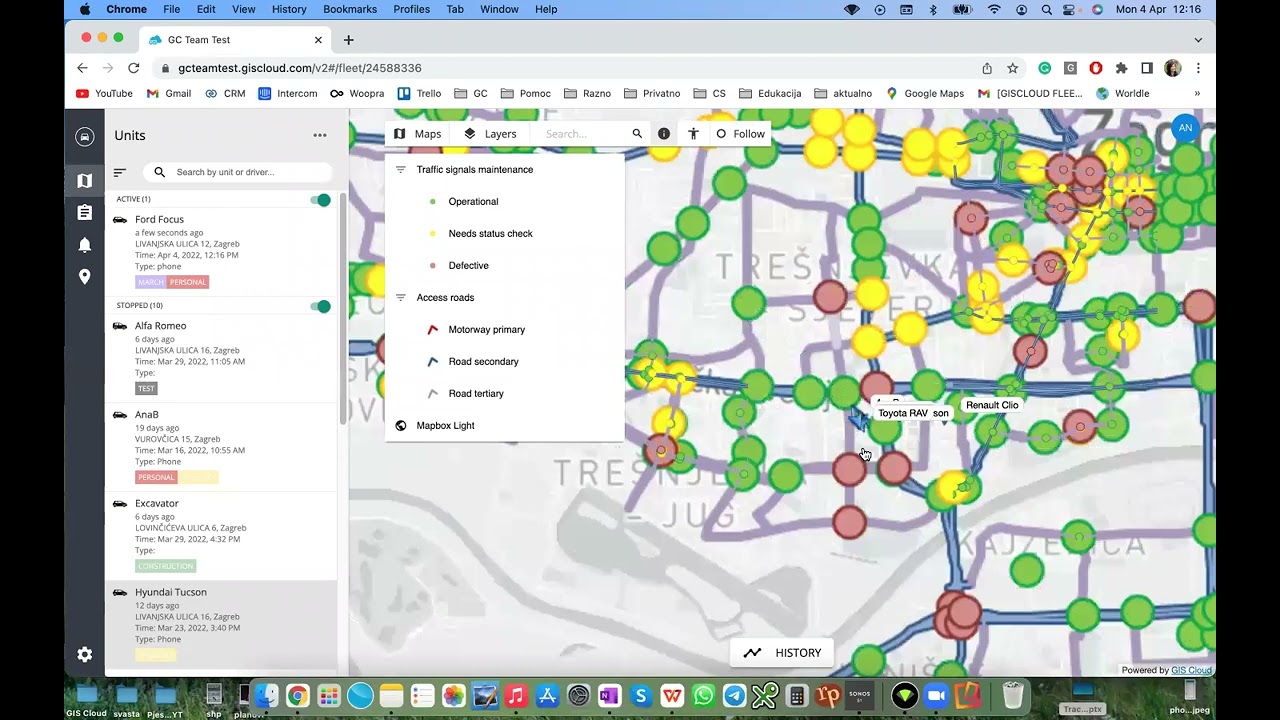Screen dimensions: 1280x720
Task: Open the Bookmarks menu
Action: click(350, 9)
